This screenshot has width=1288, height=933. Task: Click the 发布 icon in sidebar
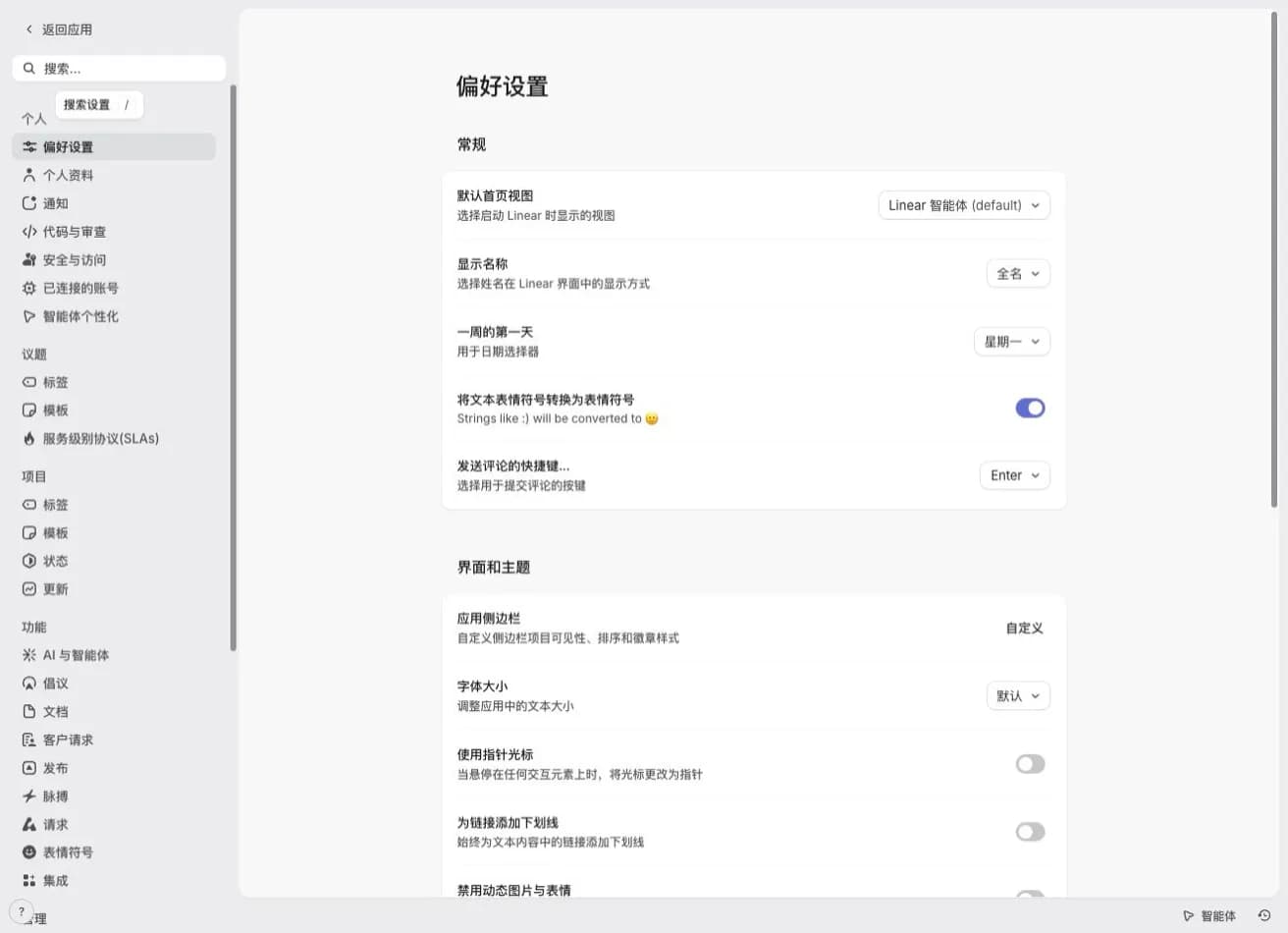click(29, 768)
